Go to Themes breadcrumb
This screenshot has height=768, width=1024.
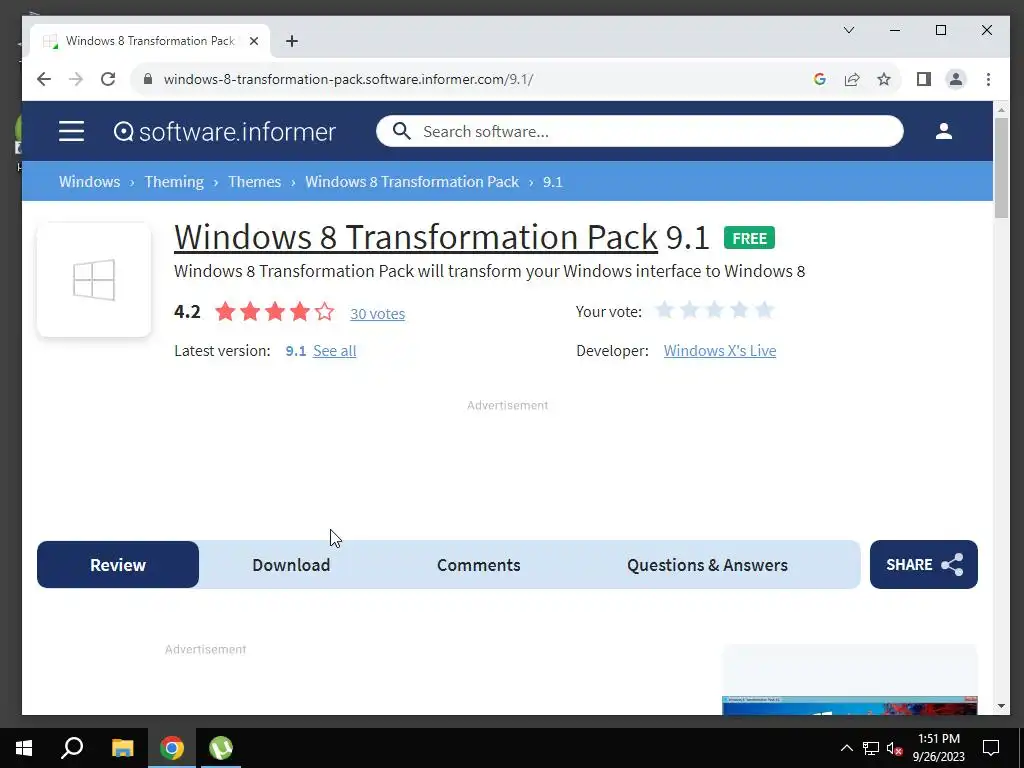[x=254, y=182]
